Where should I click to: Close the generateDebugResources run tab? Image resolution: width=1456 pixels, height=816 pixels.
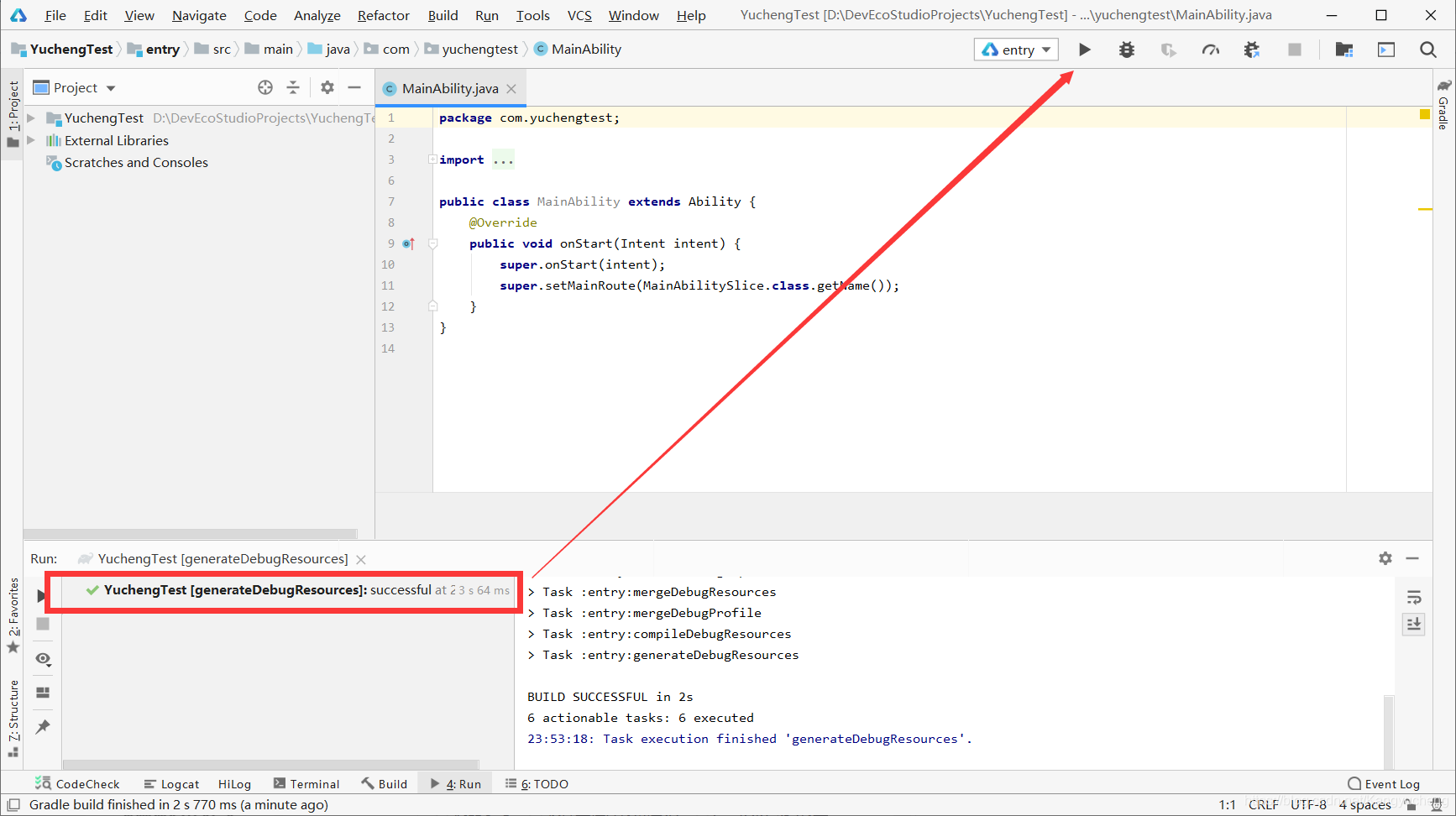(x=361, y=559)
